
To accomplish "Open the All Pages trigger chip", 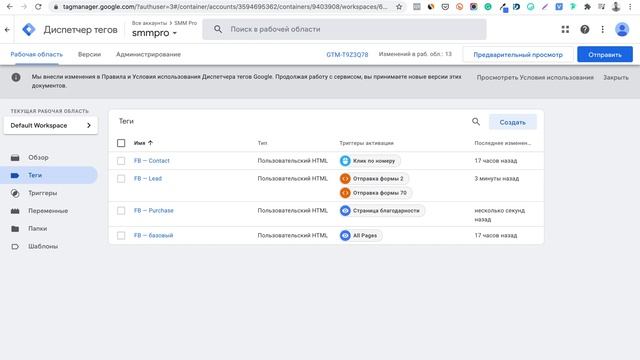I will click(361, 236).
